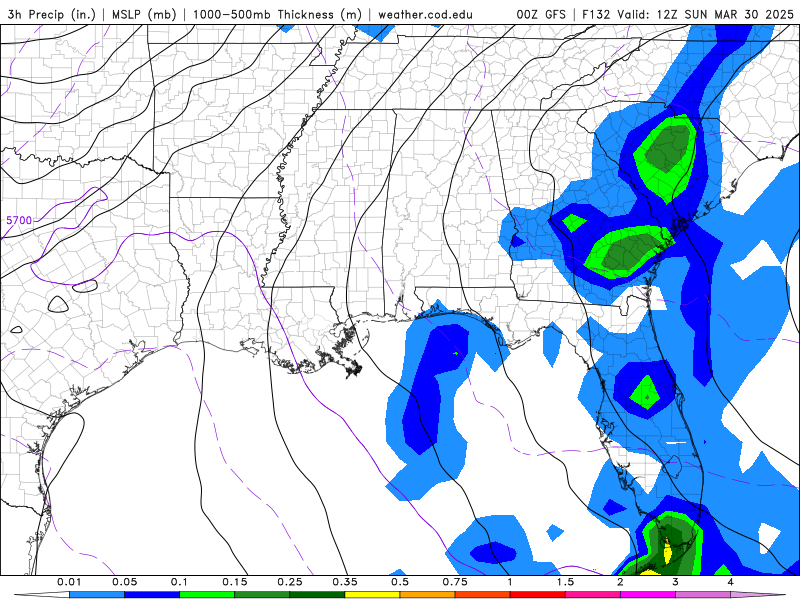The width and height of the screenshot is (800, 600).
Task: Click the "0.15" legend label
Action: tap(235, 582)
